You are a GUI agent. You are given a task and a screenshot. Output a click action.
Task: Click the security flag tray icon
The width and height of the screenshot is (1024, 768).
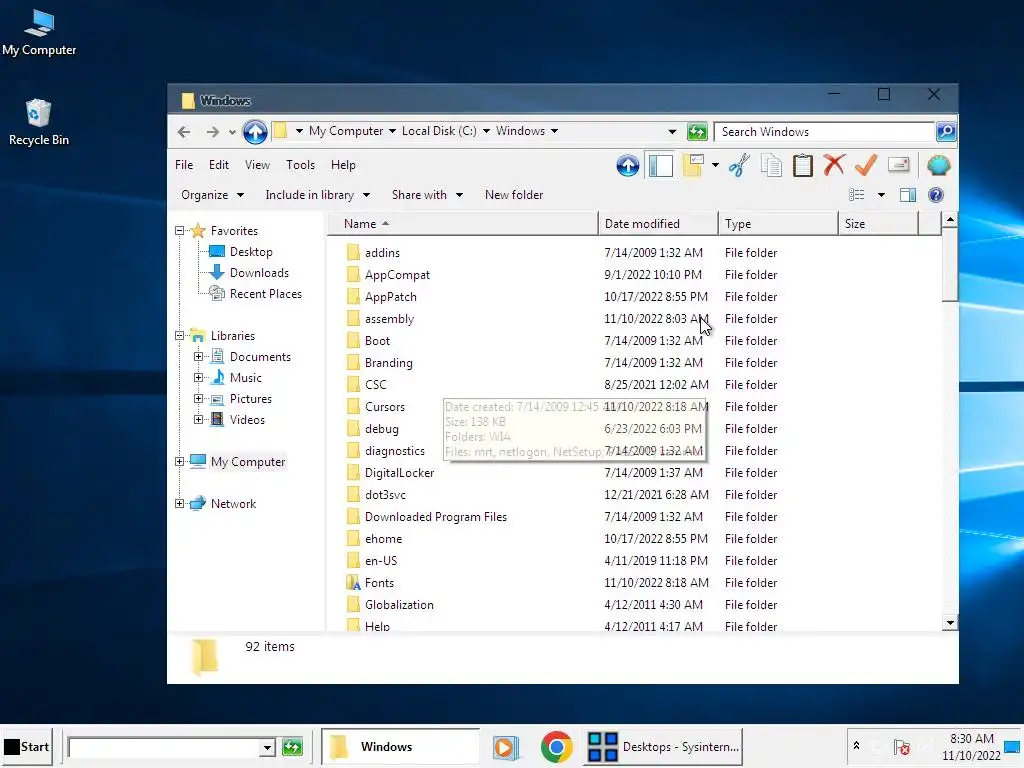pos(902,746)
